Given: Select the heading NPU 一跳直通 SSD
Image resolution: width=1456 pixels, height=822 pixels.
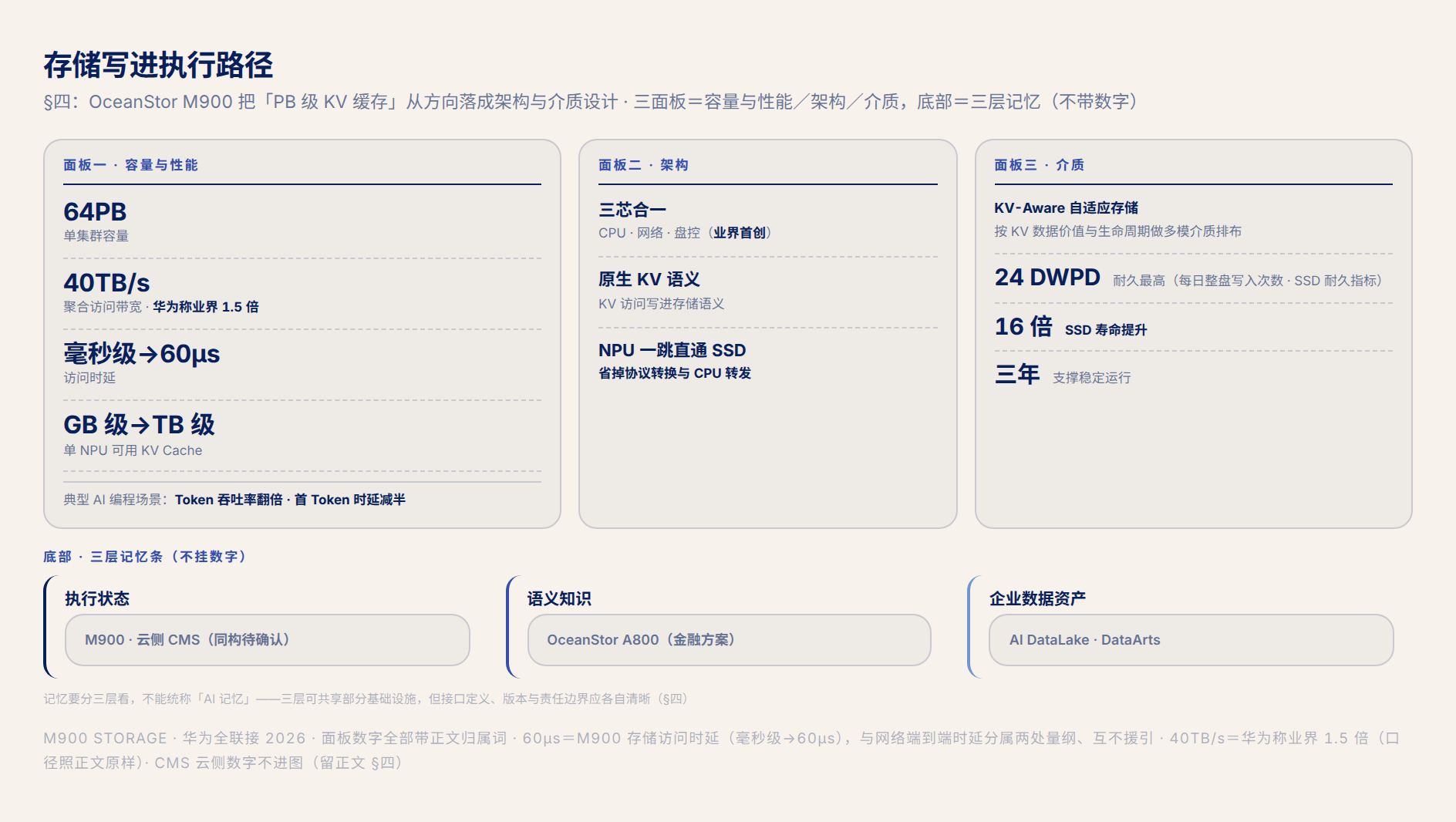Looking at the screenshot, I should (672, 350).
